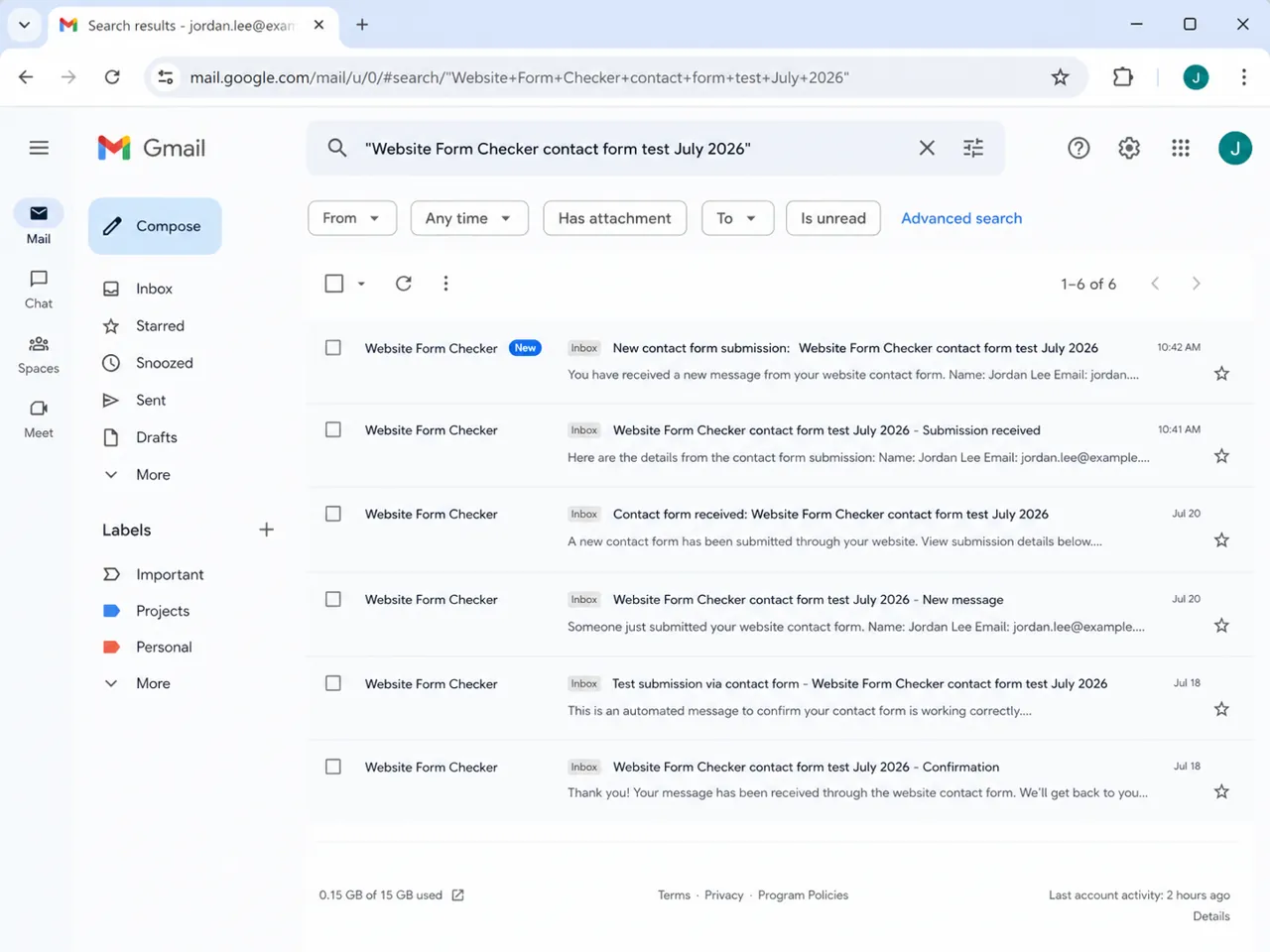The image size is (1270, 952).
Task: Select the New contact form submission email checkbox
Action: 333,348
